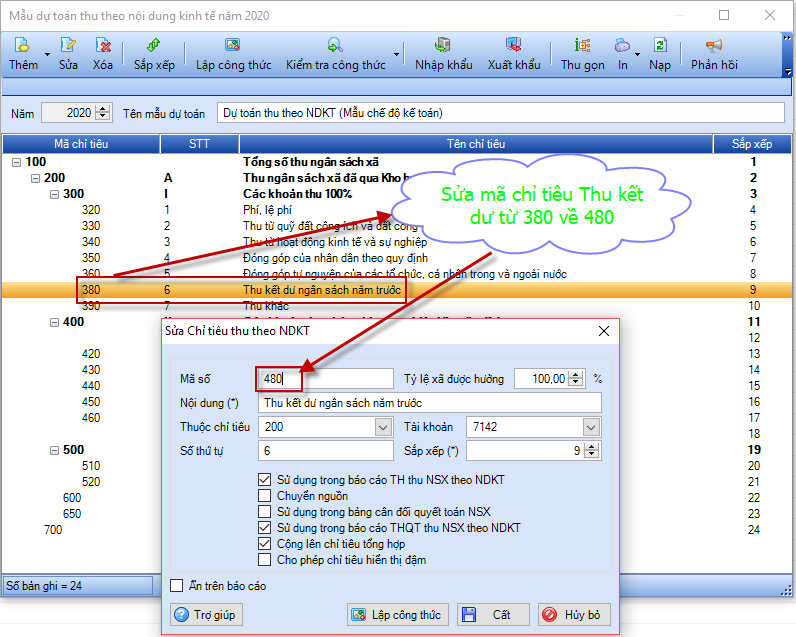The height and width of the screenshot is (637, 796).
Task: Click the Tên mẫu dự toán text field
Action: pos(501,113)
